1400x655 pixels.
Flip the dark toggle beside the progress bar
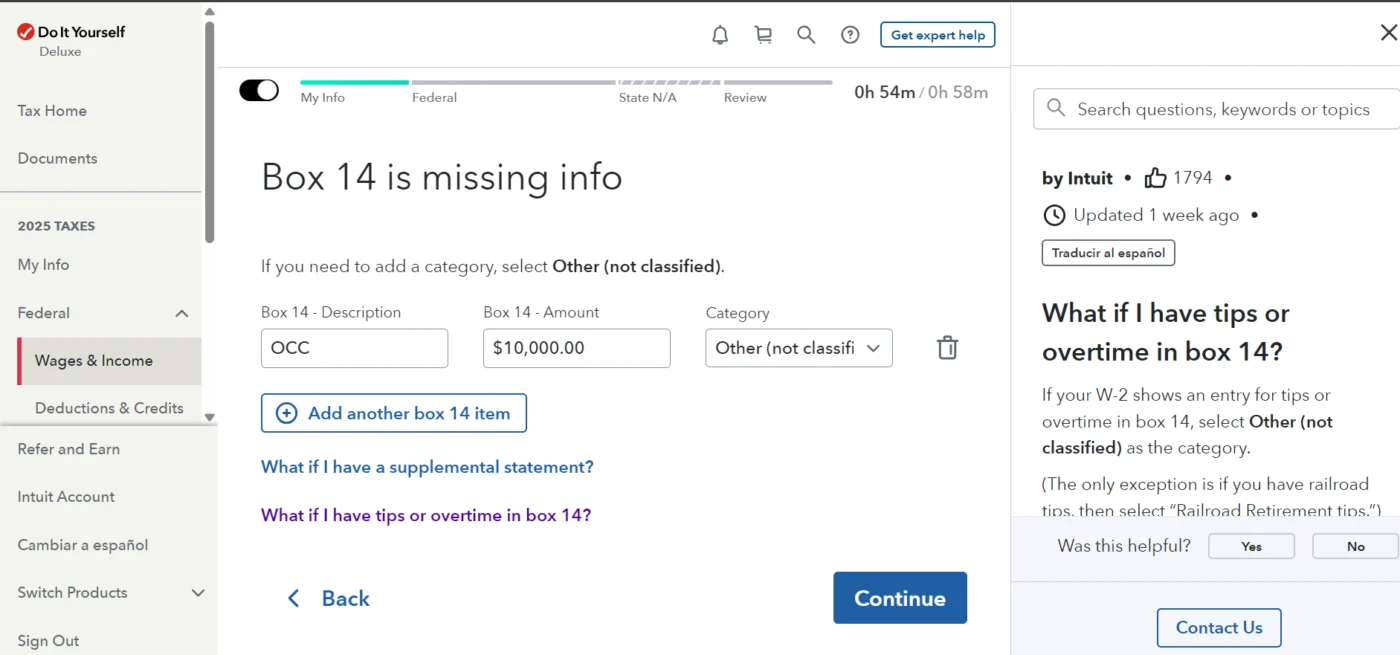pos(259,89)
